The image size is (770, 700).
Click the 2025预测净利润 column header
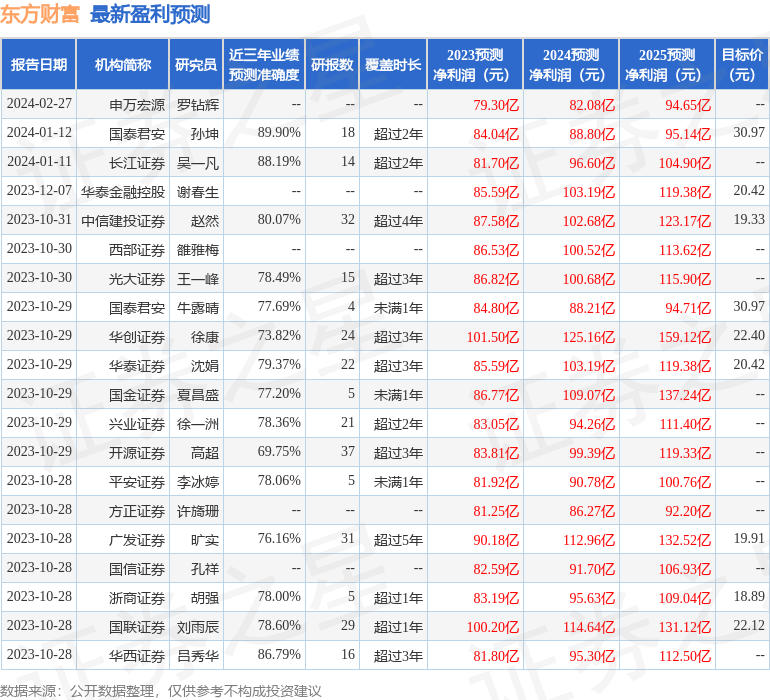coord(667,64)
